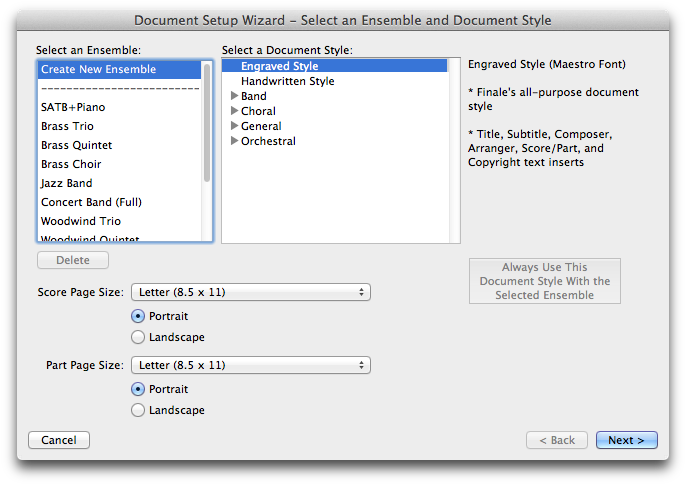
Task: Open the Score Page Size dropdown
Action: [x=251, y=292]
